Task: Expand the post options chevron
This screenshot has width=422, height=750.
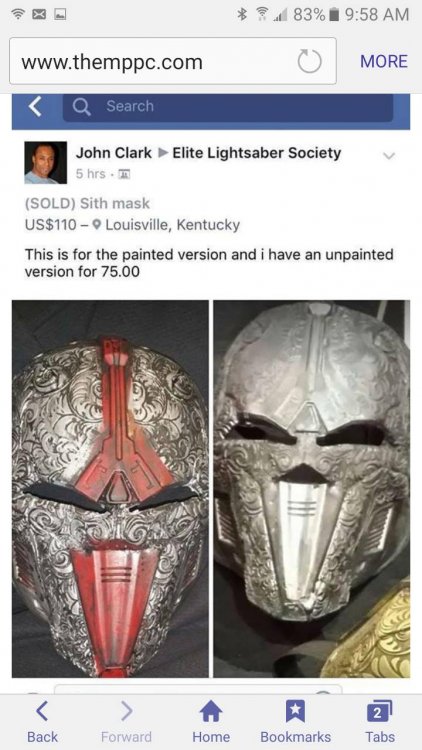Action: pos(389,156)
